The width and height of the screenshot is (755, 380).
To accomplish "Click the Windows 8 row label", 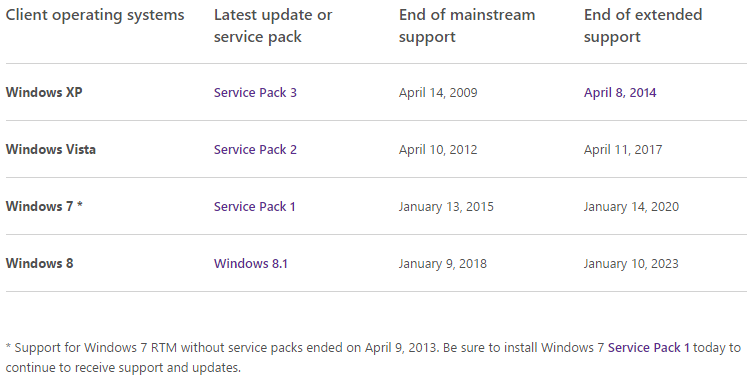I will (x=39, y=263).
